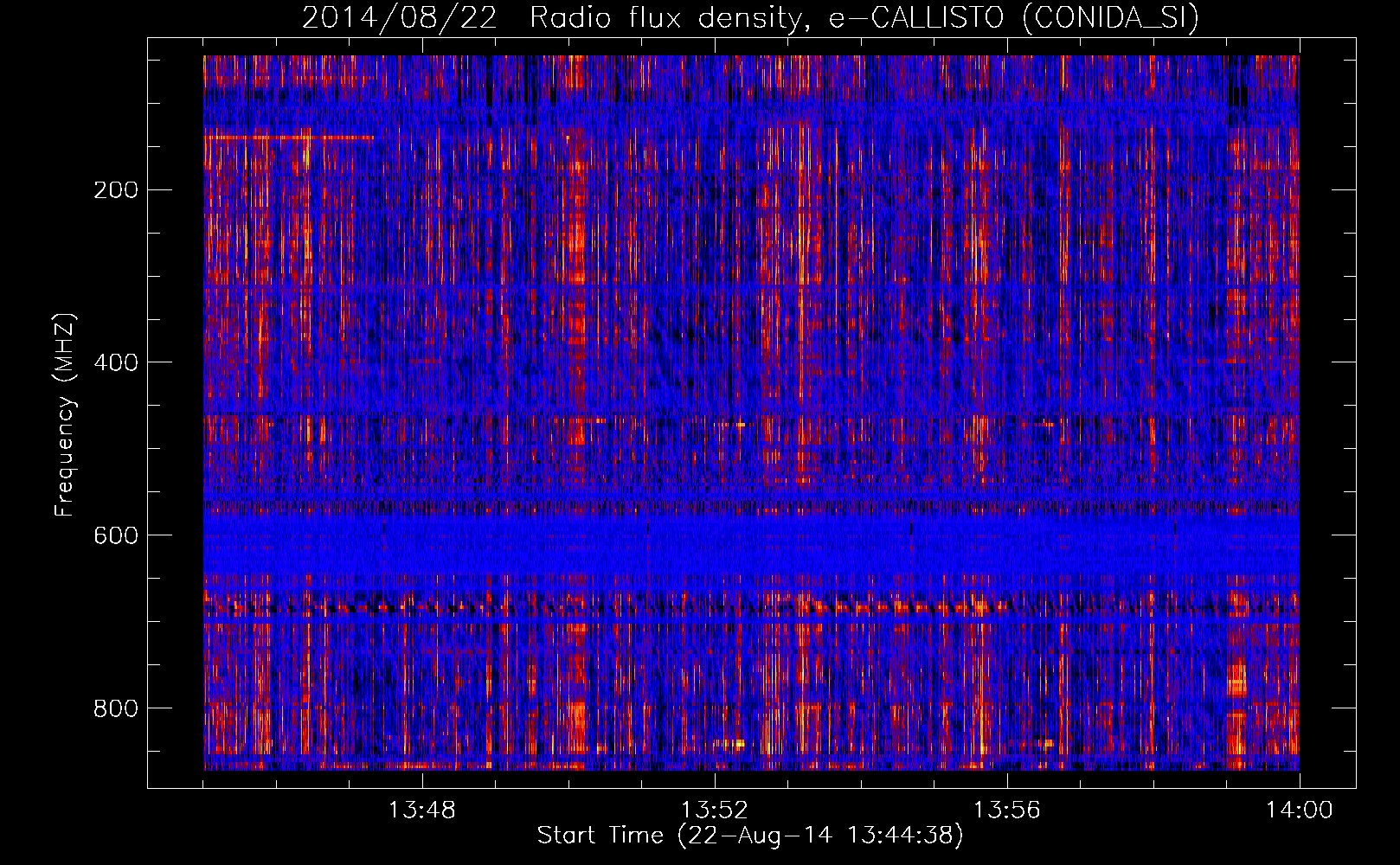
Task: Click the 200 frequency tick label
Action: point(115,189)
